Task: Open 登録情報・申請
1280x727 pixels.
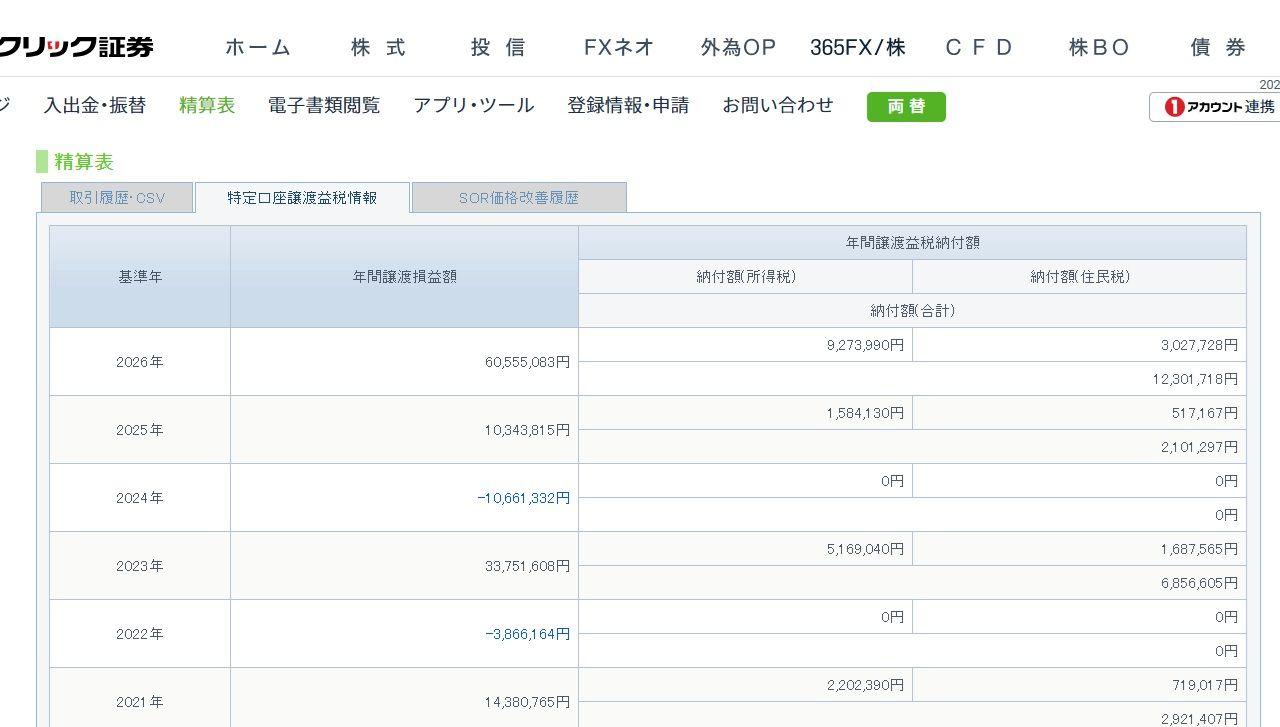Action: (x=628, y=105)
